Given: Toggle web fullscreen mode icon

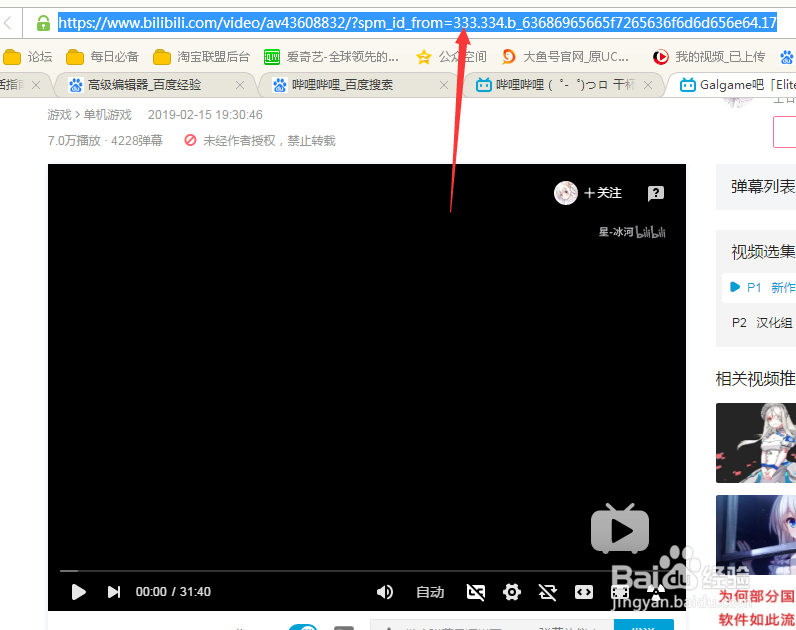Looking at the screenshot, I should (x=620, y=592).
